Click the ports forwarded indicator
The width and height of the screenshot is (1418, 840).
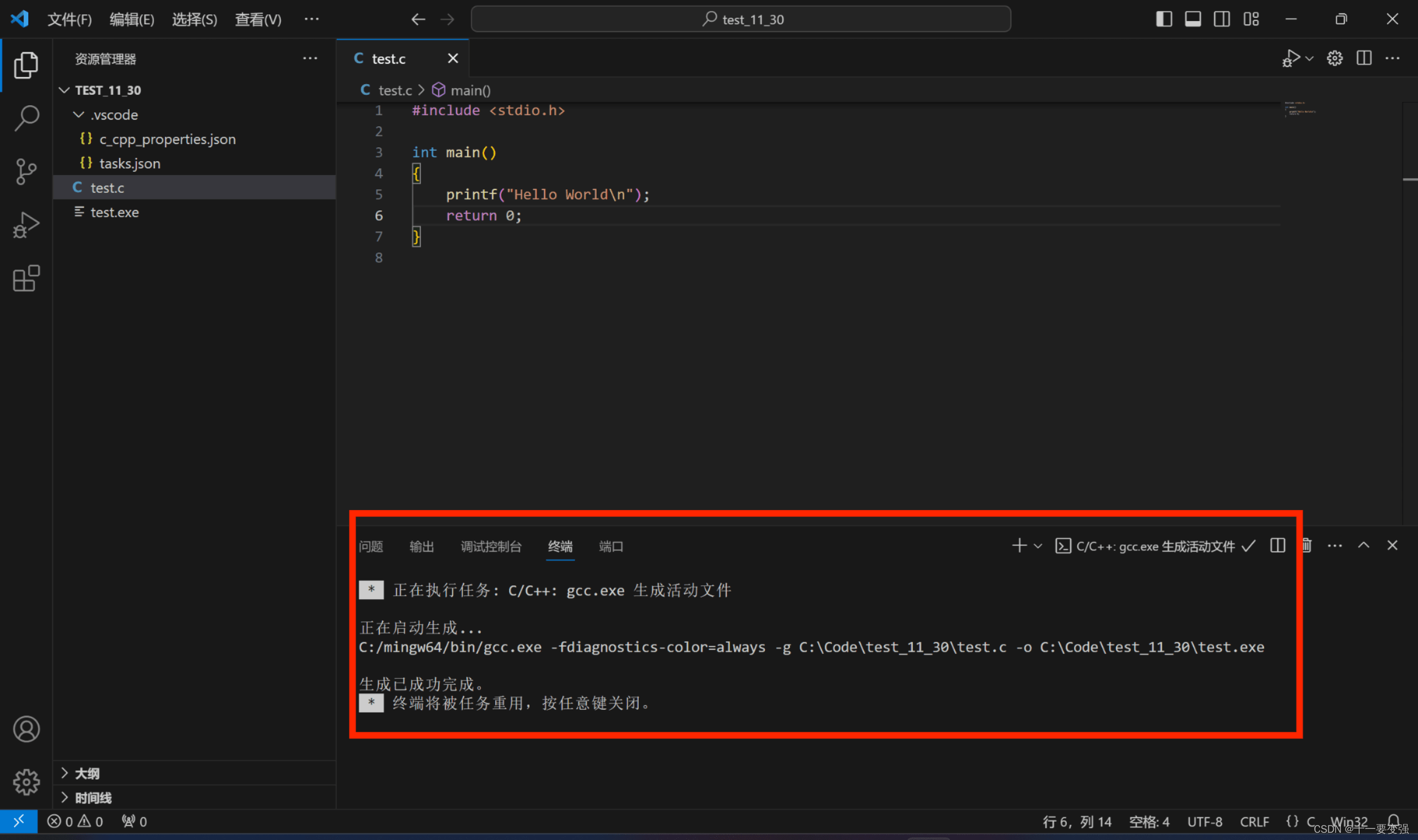click(x=135, y=821)
